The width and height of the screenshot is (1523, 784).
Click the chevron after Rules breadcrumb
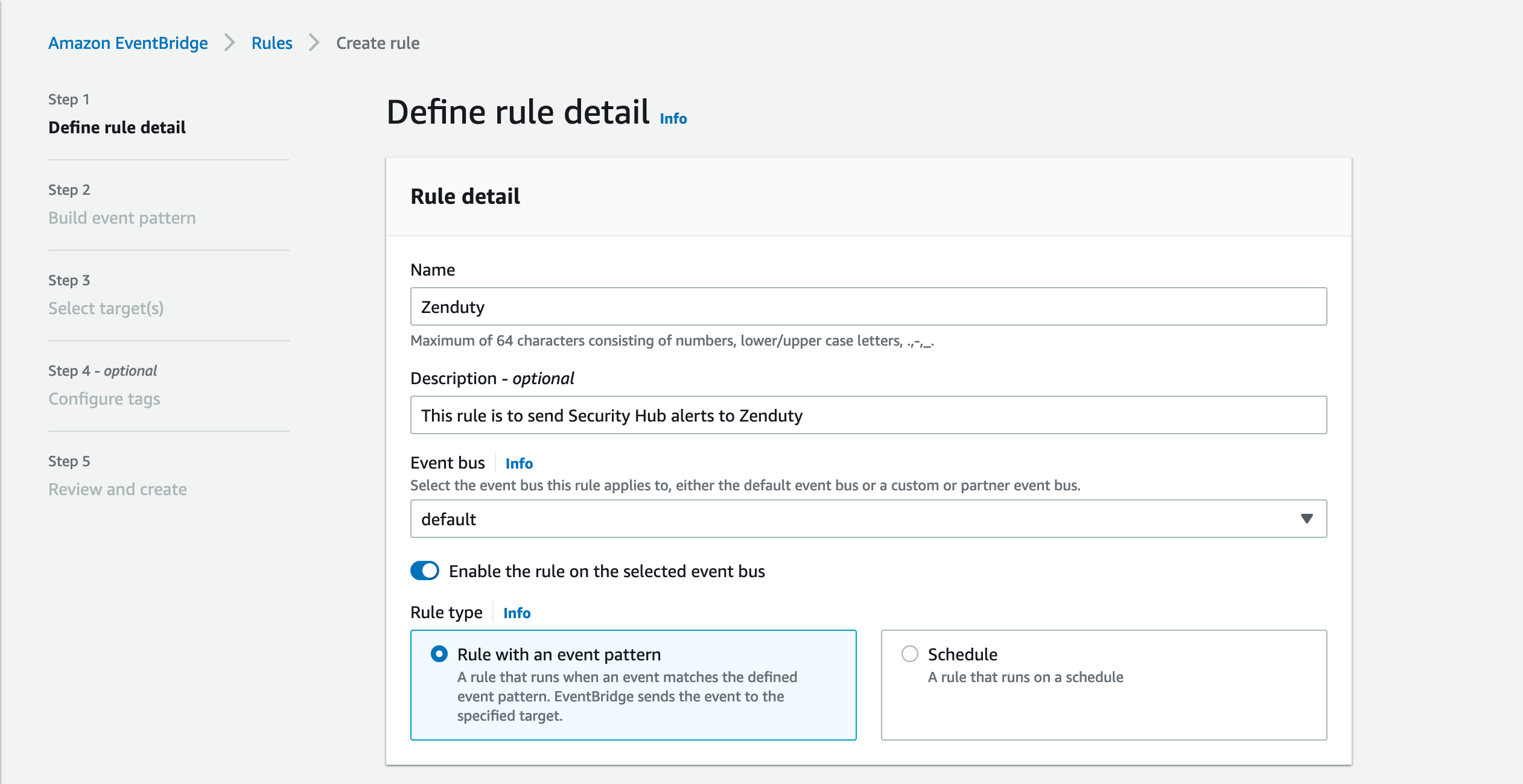click(x=314, y=43)
